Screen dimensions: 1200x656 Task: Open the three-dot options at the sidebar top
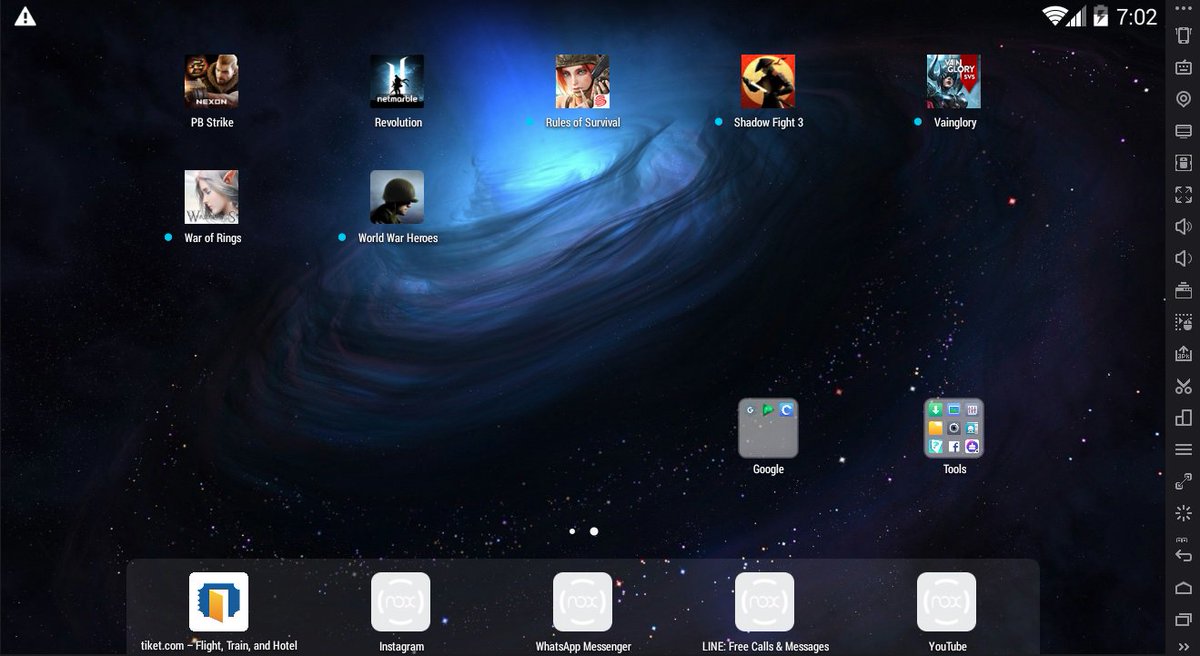pyautogui.click(x=1183, y=8)
